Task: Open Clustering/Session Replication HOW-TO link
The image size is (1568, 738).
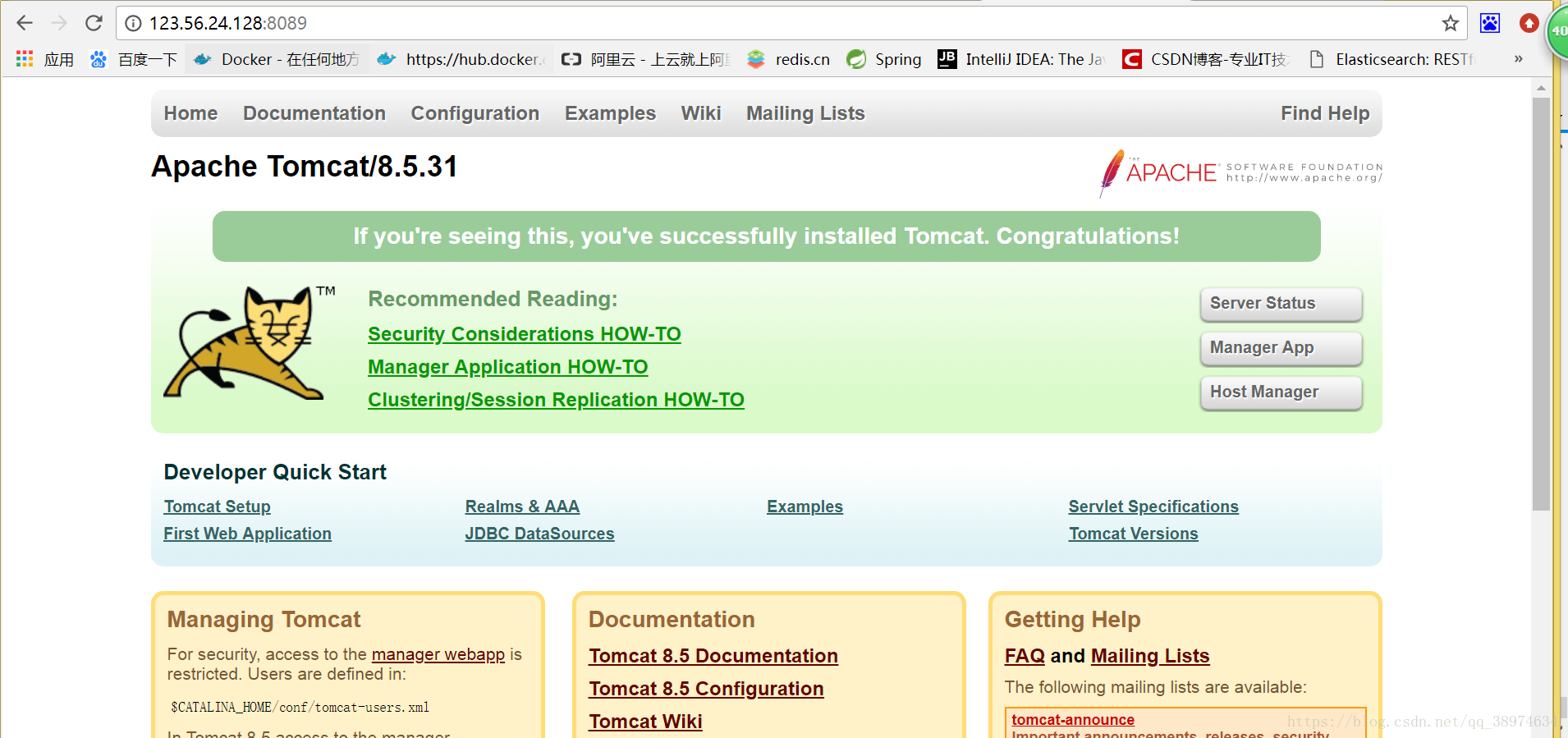Action: click(x=556, y=400)
